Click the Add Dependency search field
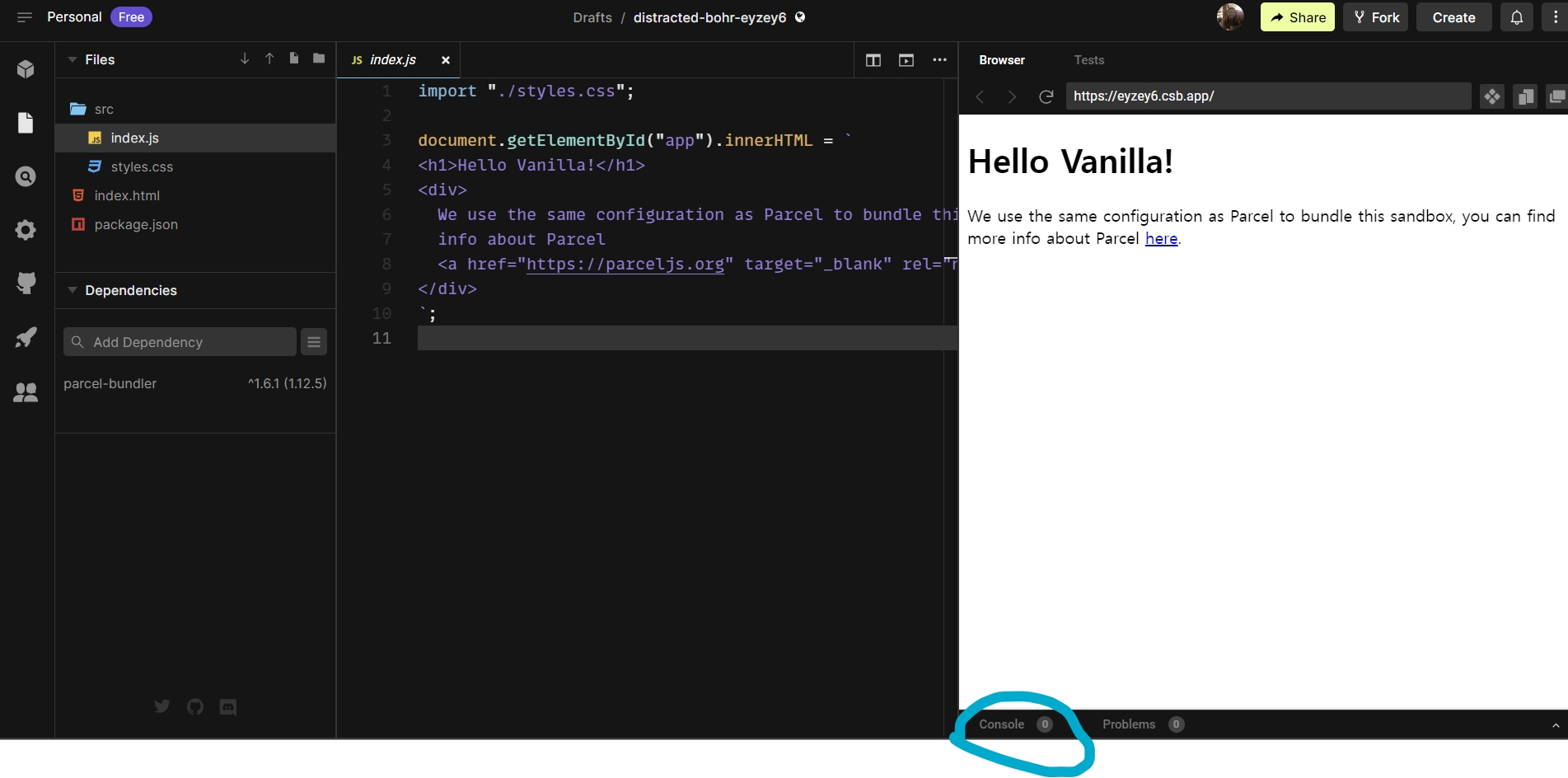 click(180, 342)
